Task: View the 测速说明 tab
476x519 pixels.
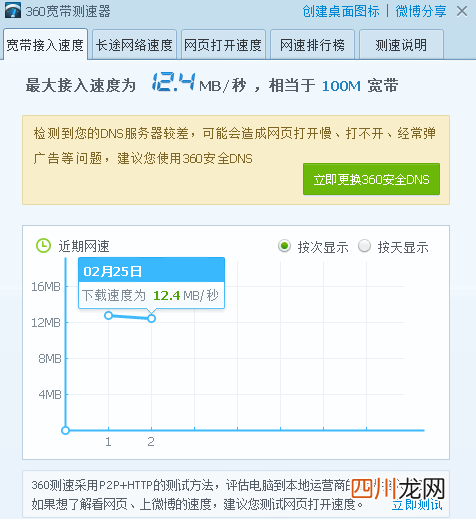Action: (401, 45)
